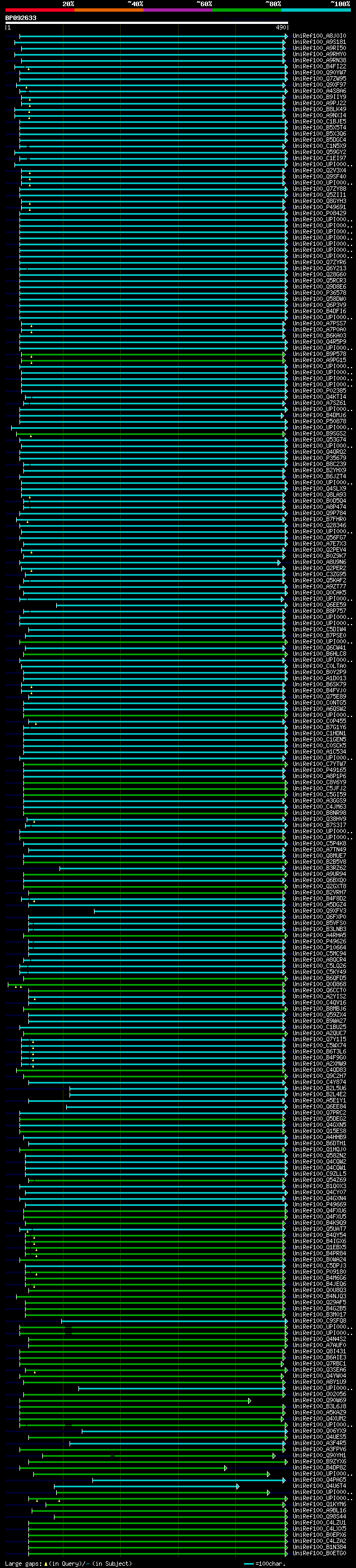Open hit UniRef100_A8QCR4
Viewport: 356px width, 1568px height.
[x=319, y=960]
